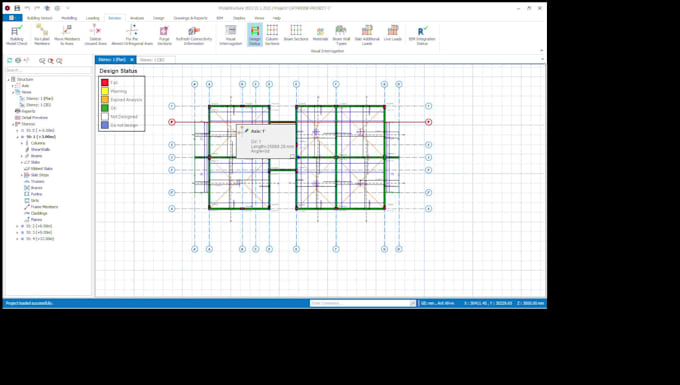Click Refresh Connectivity Information
The width and height of the screenshot is (680, 385).
(194, 35)
